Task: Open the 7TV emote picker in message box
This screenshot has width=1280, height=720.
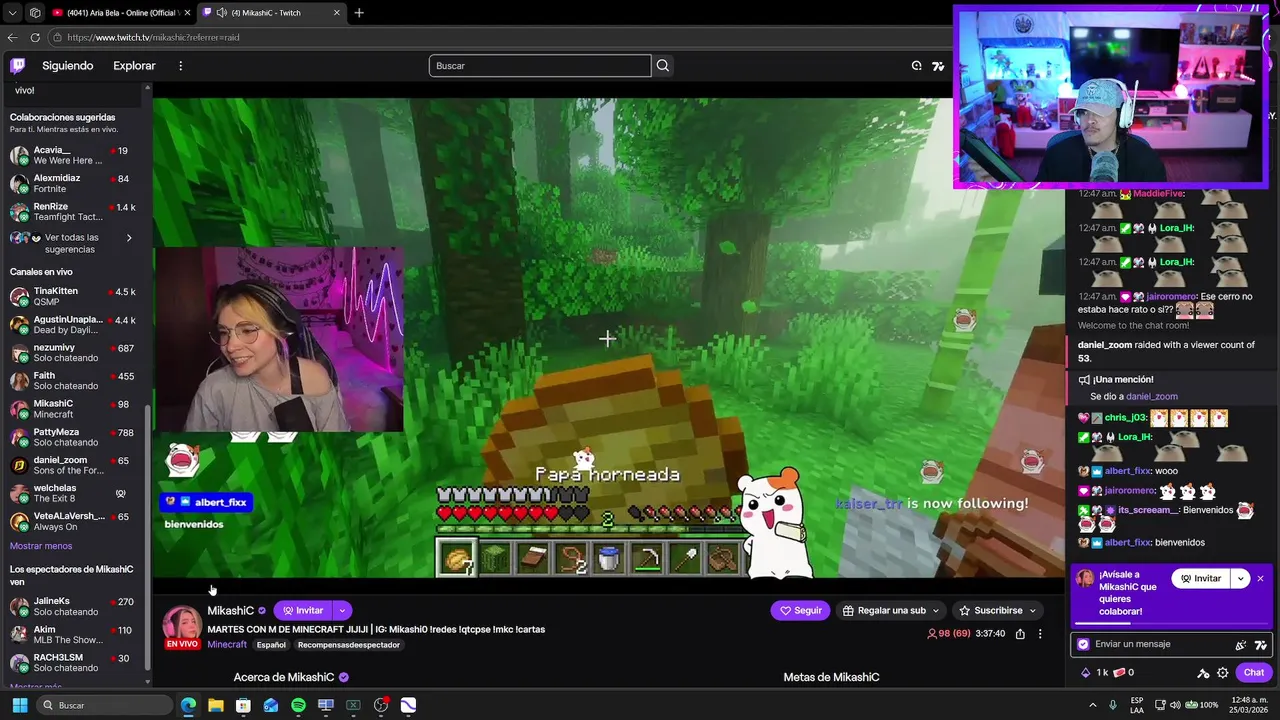Action: click(x=1260, y=645)
